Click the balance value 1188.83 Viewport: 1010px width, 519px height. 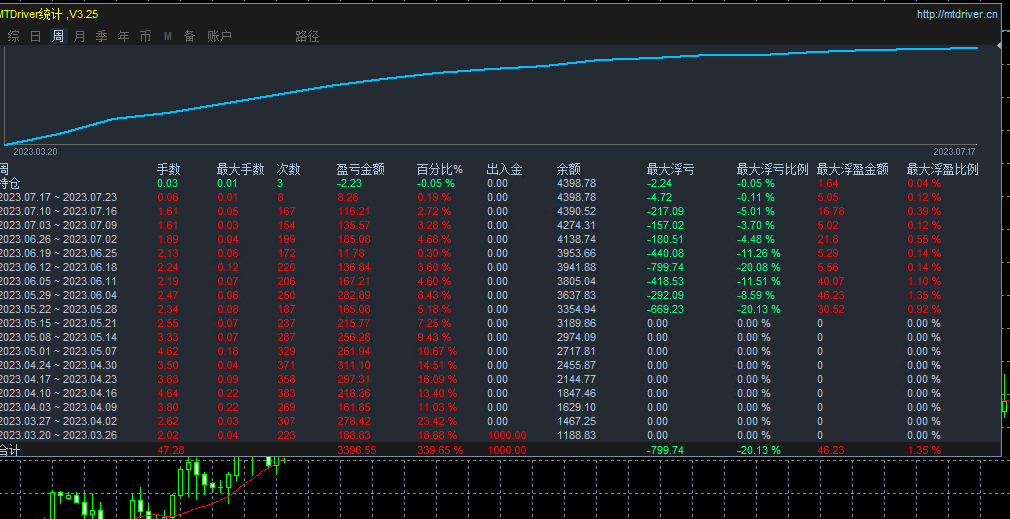point(576,435)
